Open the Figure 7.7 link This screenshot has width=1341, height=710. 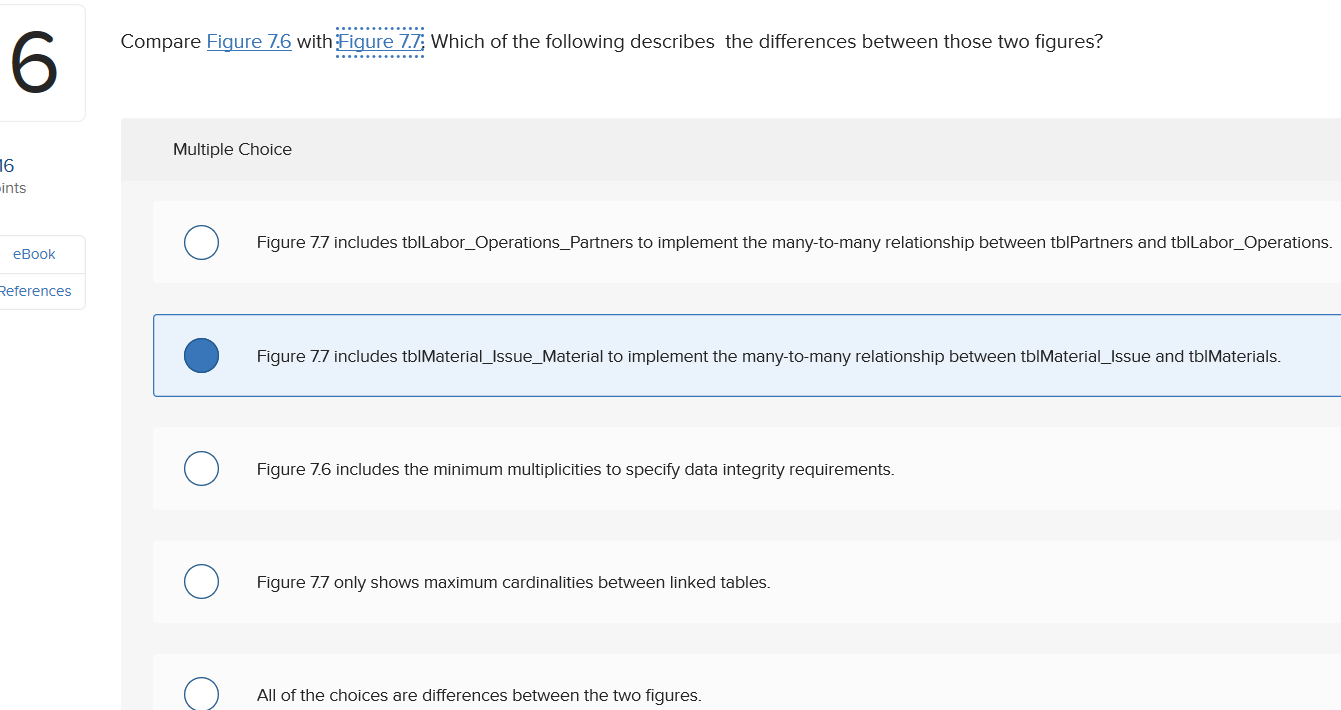coord(379,41)
